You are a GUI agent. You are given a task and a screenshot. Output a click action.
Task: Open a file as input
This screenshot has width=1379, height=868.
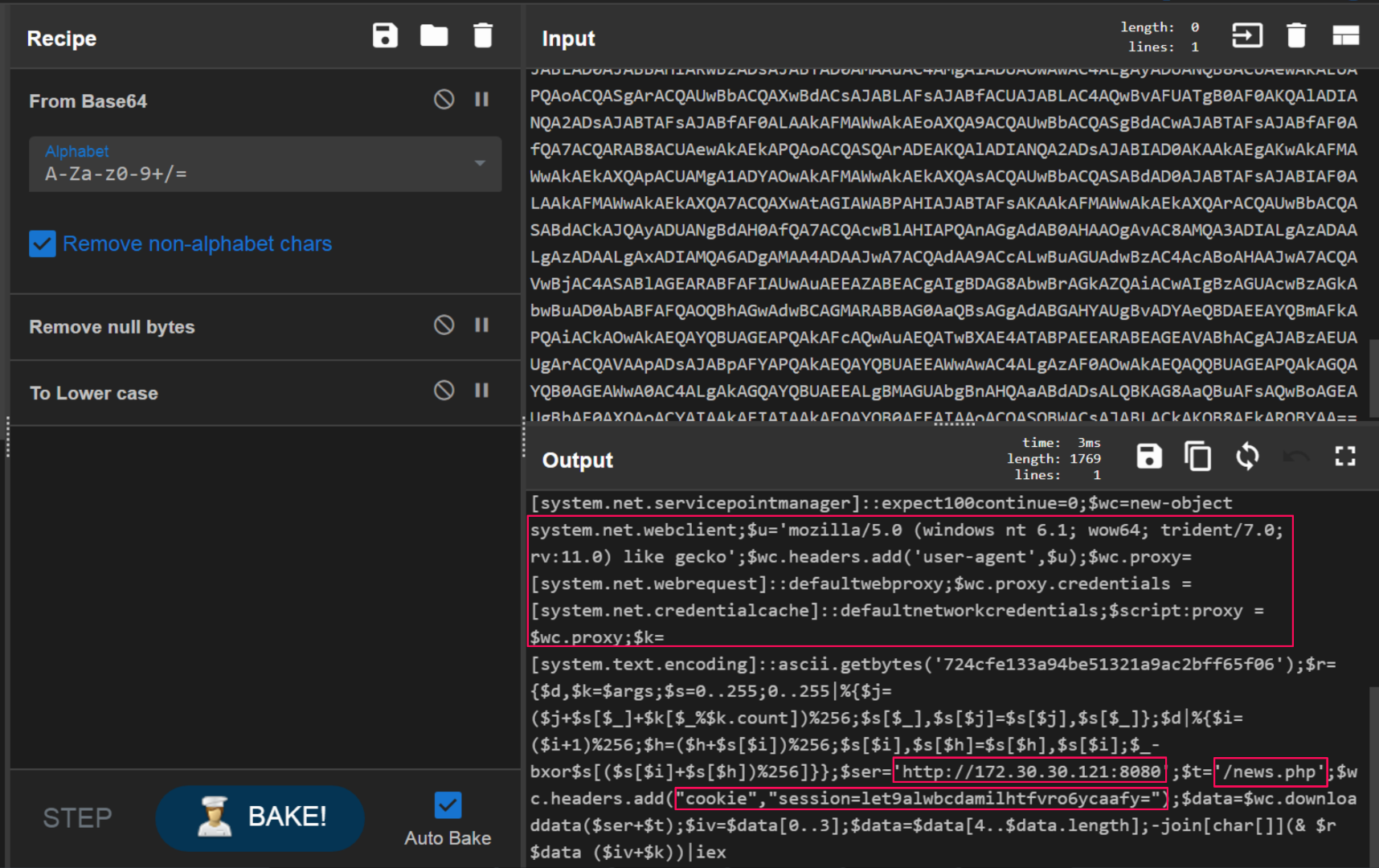pyautogui.click(x=1246, y=35)
